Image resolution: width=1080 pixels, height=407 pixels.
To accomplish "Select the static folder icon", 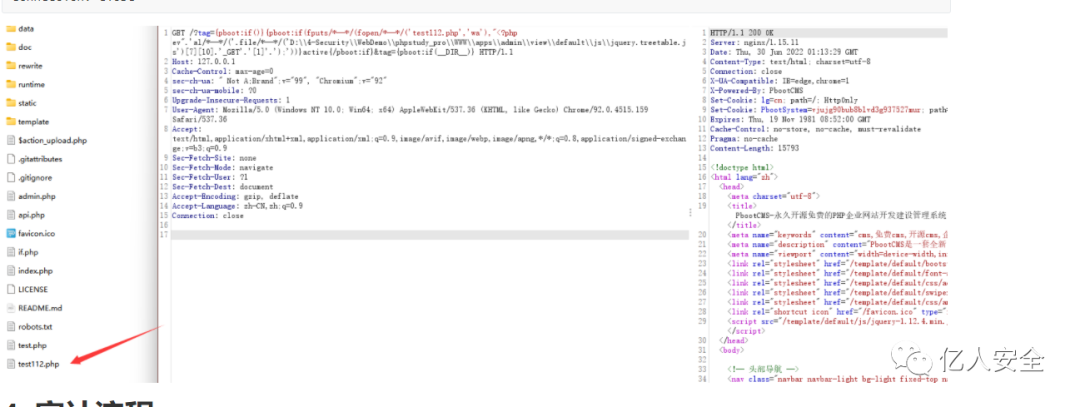I will 10,103.
